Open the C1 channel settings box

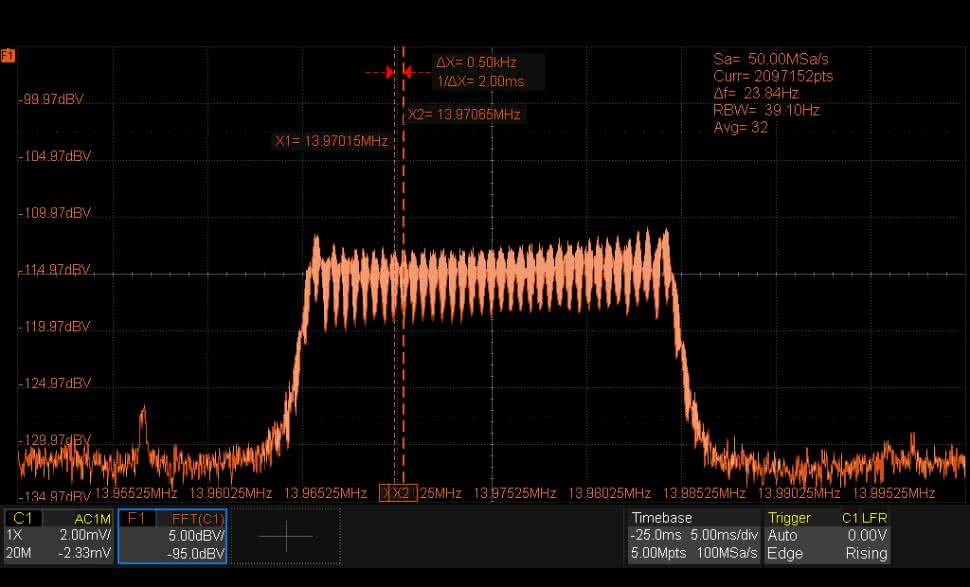point(58,536)
